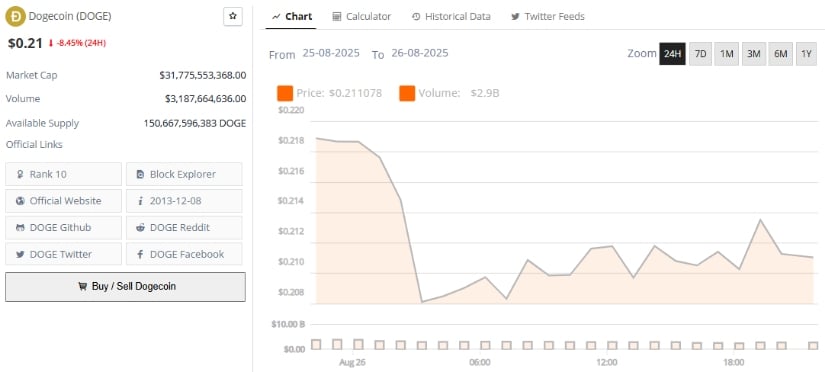This screenshot has width=825, height=372.
Task: Open the DOGE Facebook link
Action: [184, 254]
